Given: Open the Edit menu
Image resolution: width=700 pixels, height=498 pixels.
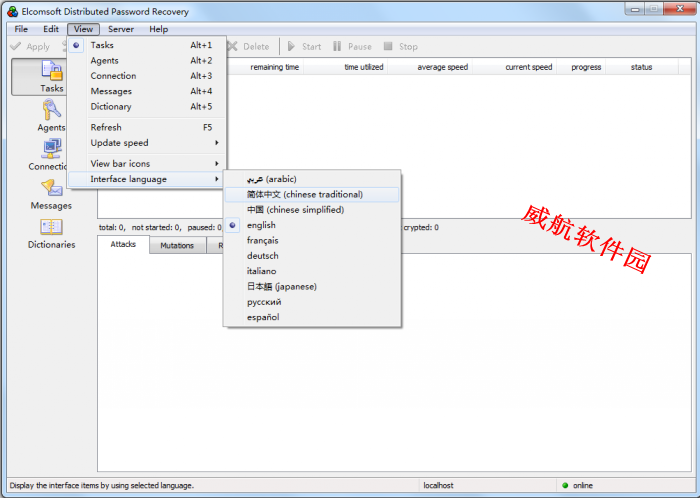Looking at the screenshot, I should click(51, 29).
